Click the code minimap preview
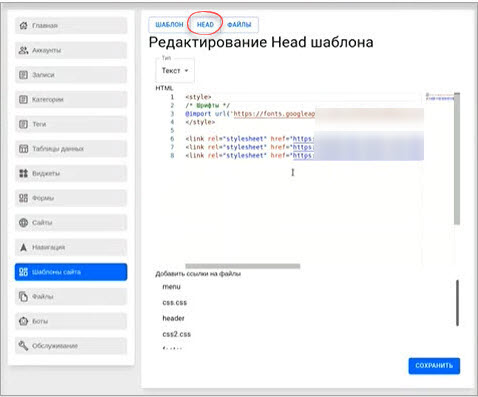This screenshot has width=478, height=397. point(440,97)
